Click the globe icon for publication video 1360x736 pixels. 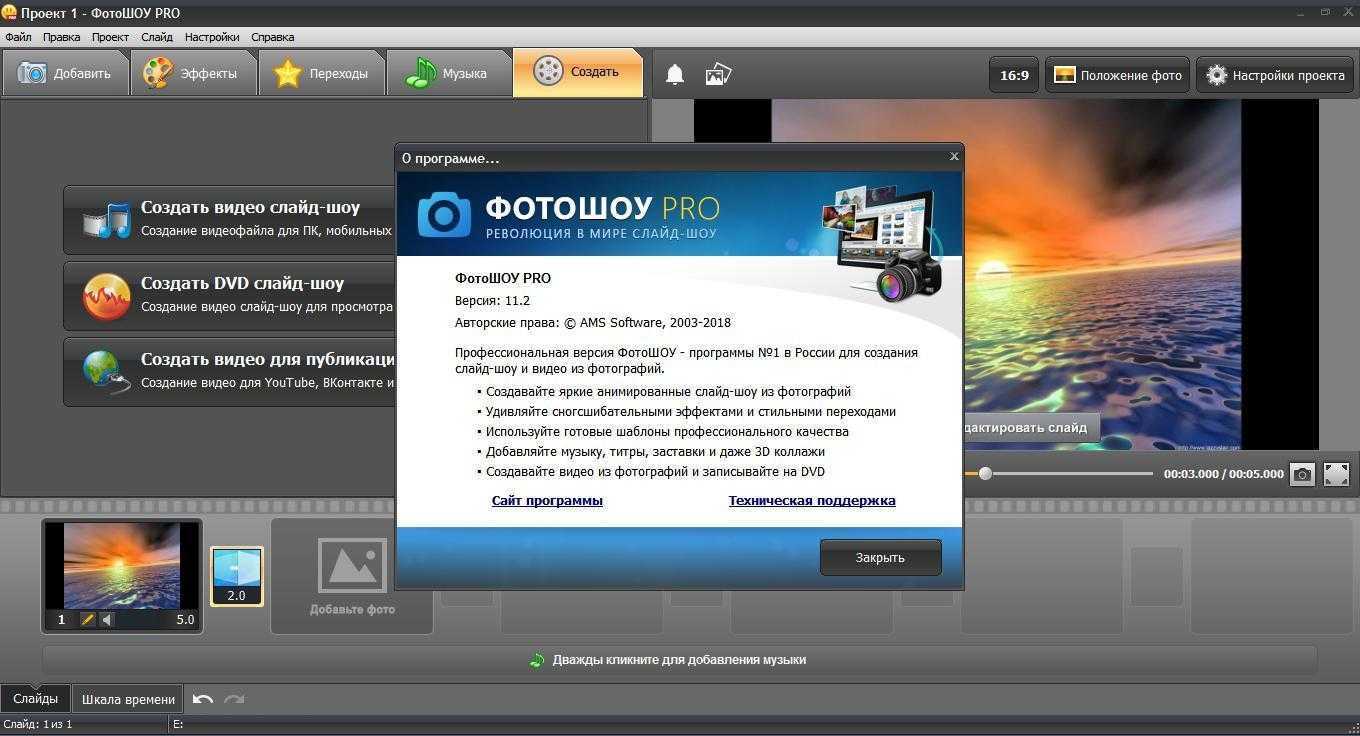pyautogui.click(x=106, y=372)
